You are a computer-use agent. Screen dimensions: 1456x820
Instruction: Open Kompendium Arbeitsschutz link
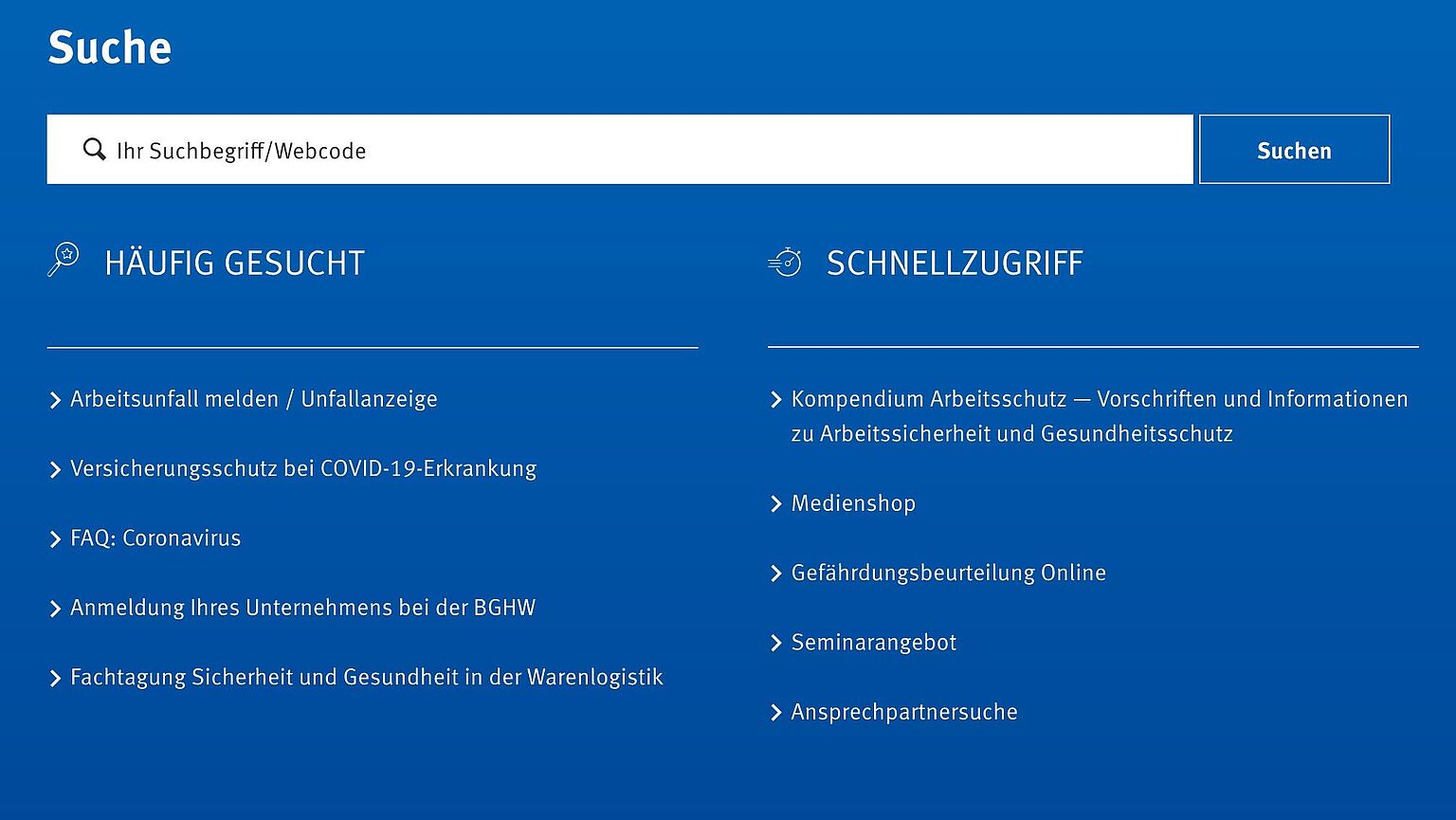[x=1100, y=416]
